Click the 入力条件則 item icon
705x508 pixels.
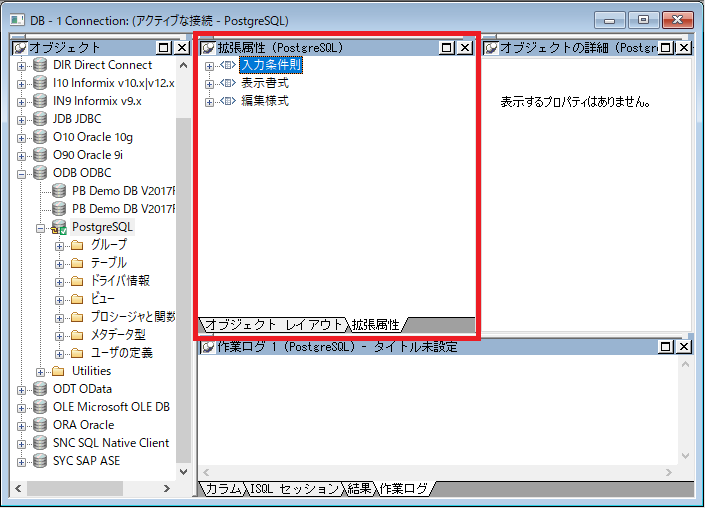[x=228, y=65]
